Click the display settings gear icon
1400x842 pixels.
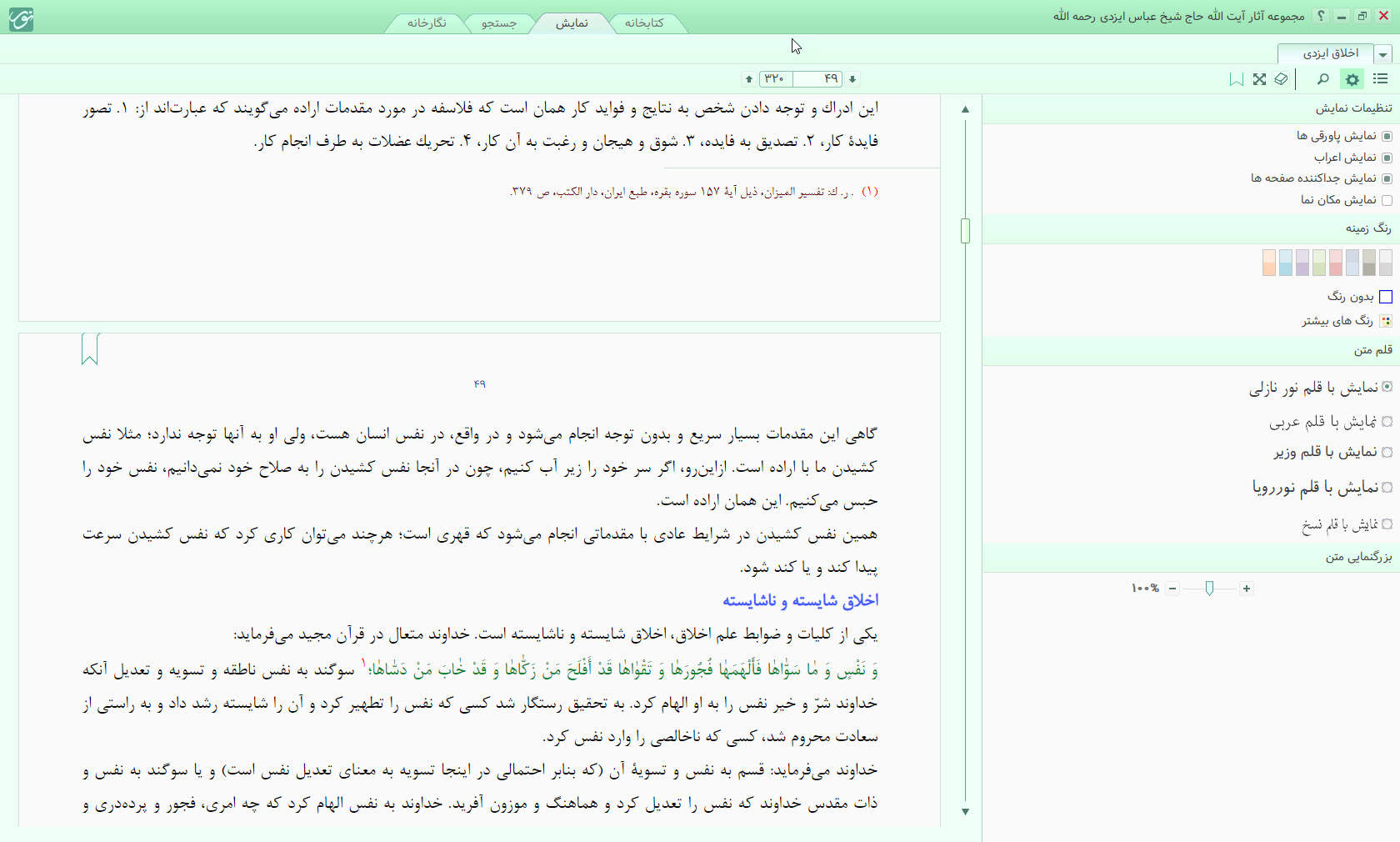click(1352, 79)
